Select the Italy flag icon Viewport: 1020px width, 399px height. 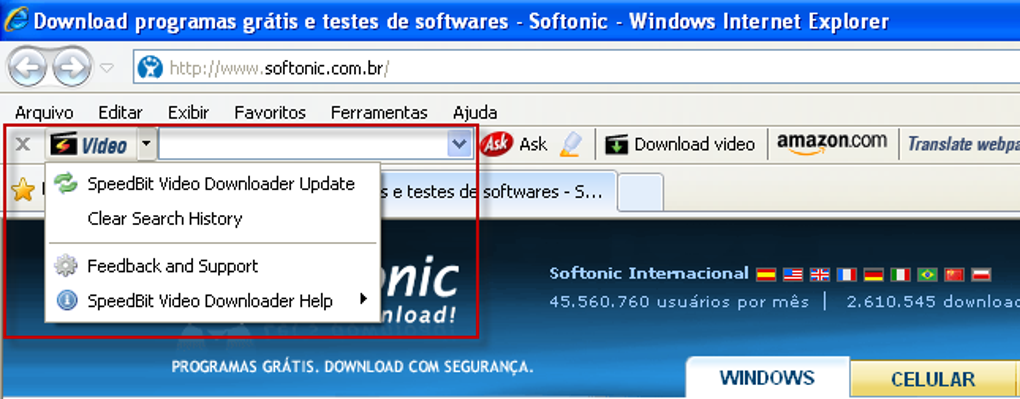900,274
